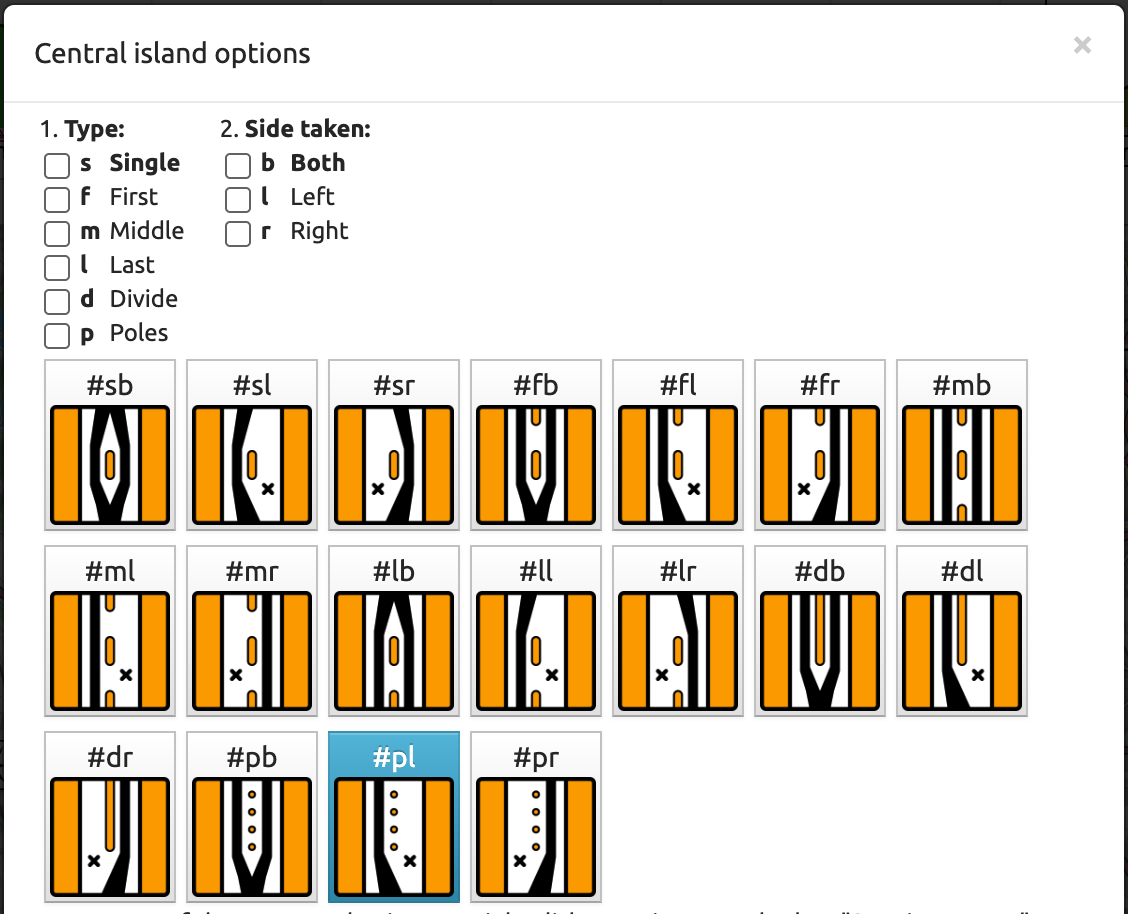
Task: Tick the Both side taken checkbox
Action: tap(238, 165)
